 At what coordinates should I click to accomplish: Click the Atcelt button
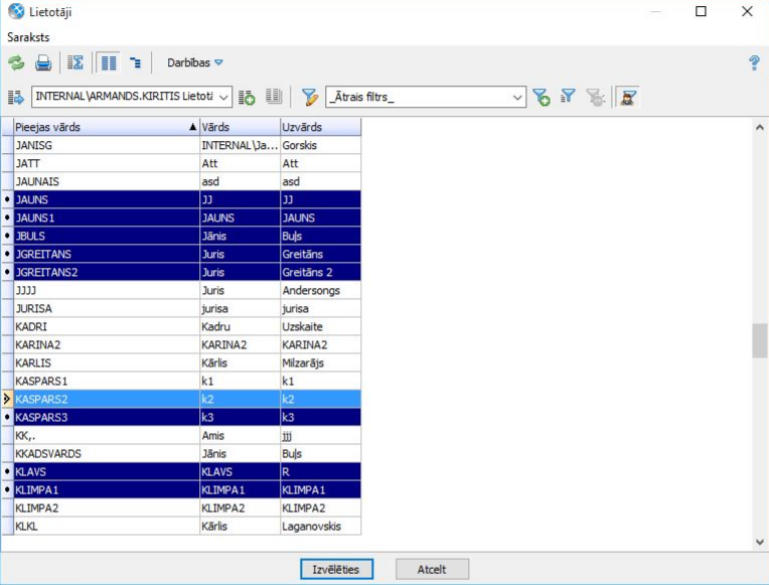[x=432, y=569]
